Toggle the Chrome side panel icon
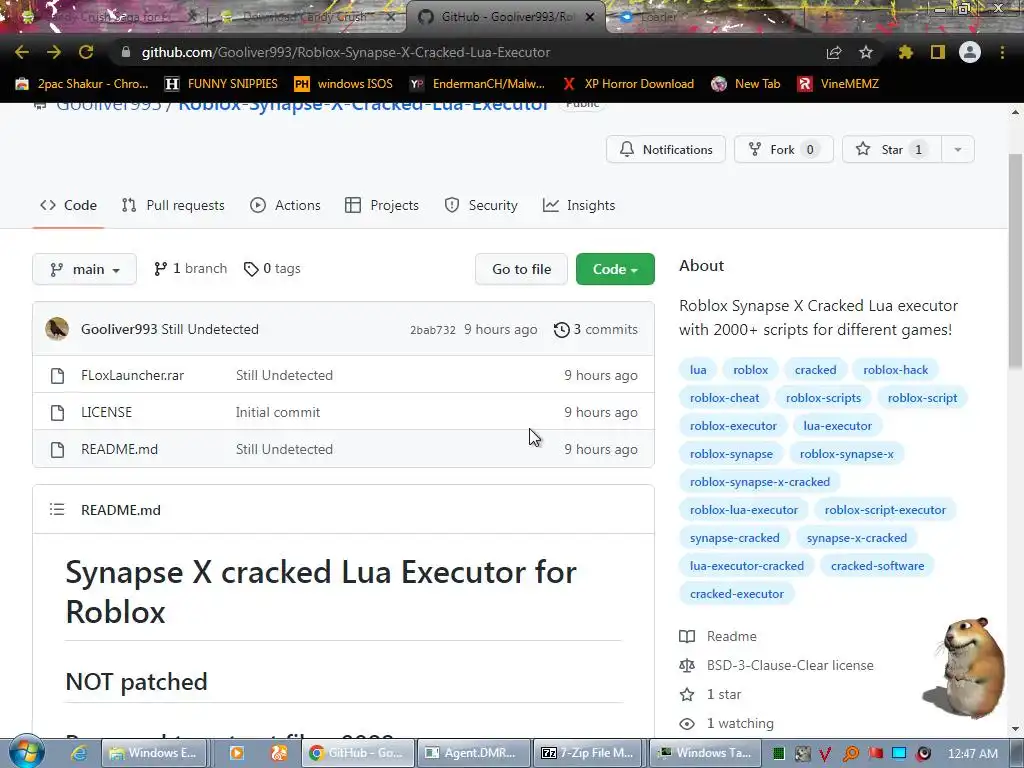This screenshot has height=768, width=1024. (938, 52)
